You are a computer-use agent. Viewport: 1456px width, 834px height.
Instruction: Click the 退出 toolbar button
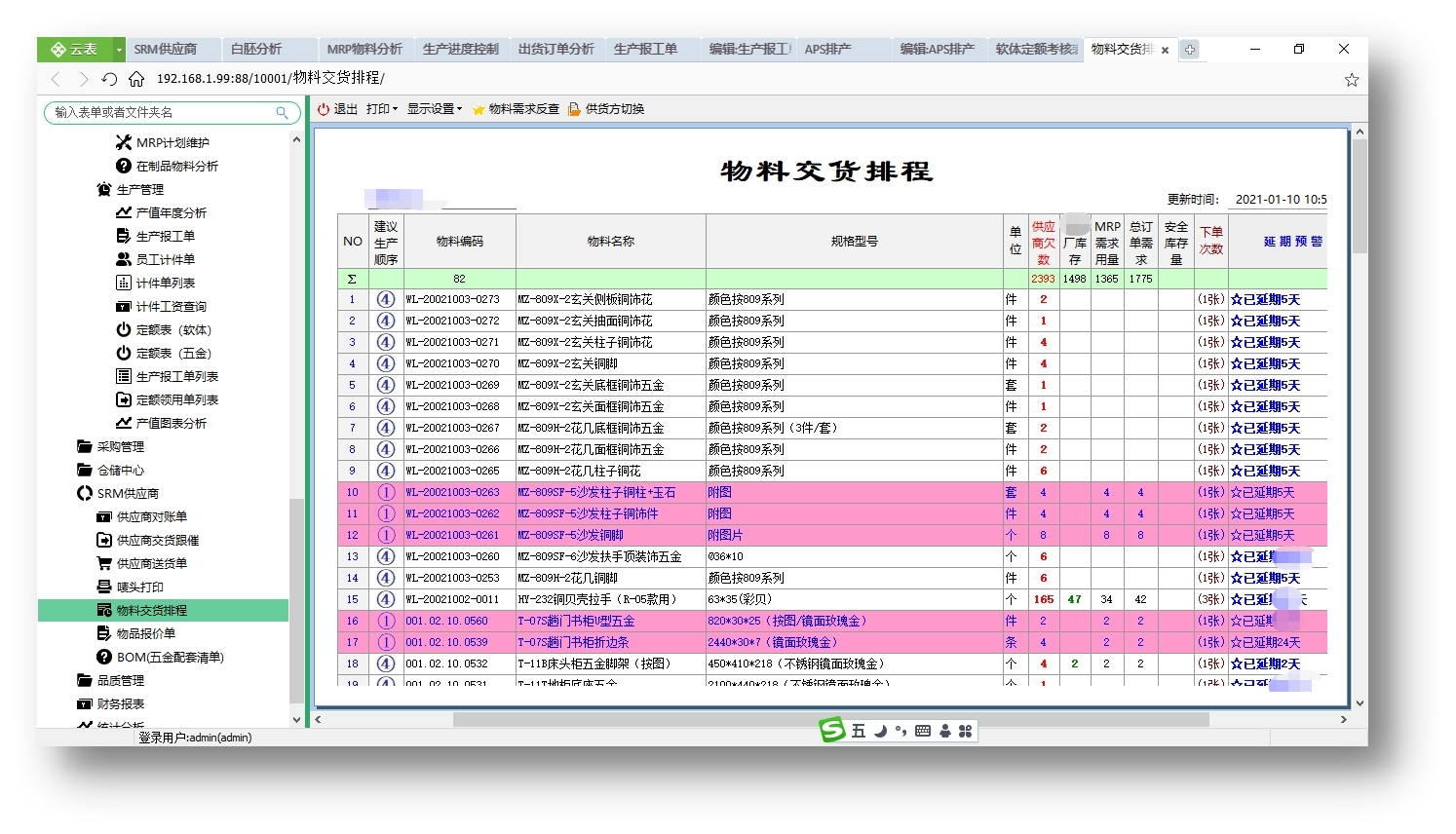(337, 109)
